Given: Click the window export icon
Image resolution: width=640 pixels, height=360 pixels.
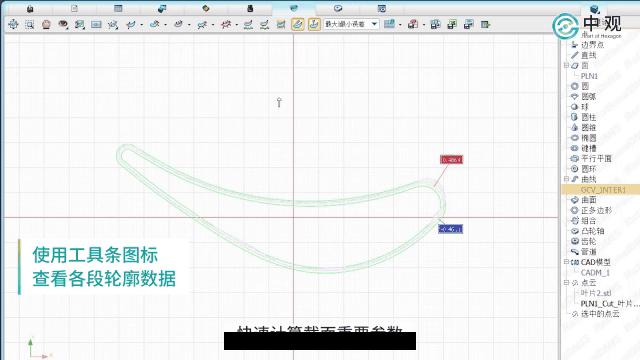Looking at the screenshot, I should [x=469, y=24].
